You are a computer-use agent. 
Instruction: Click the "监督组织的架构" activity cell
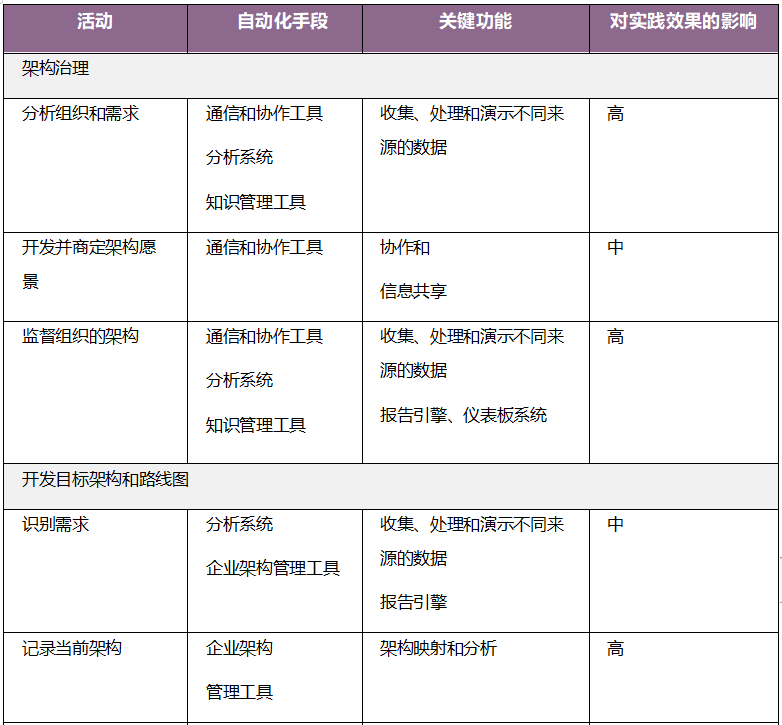[80, 337]
